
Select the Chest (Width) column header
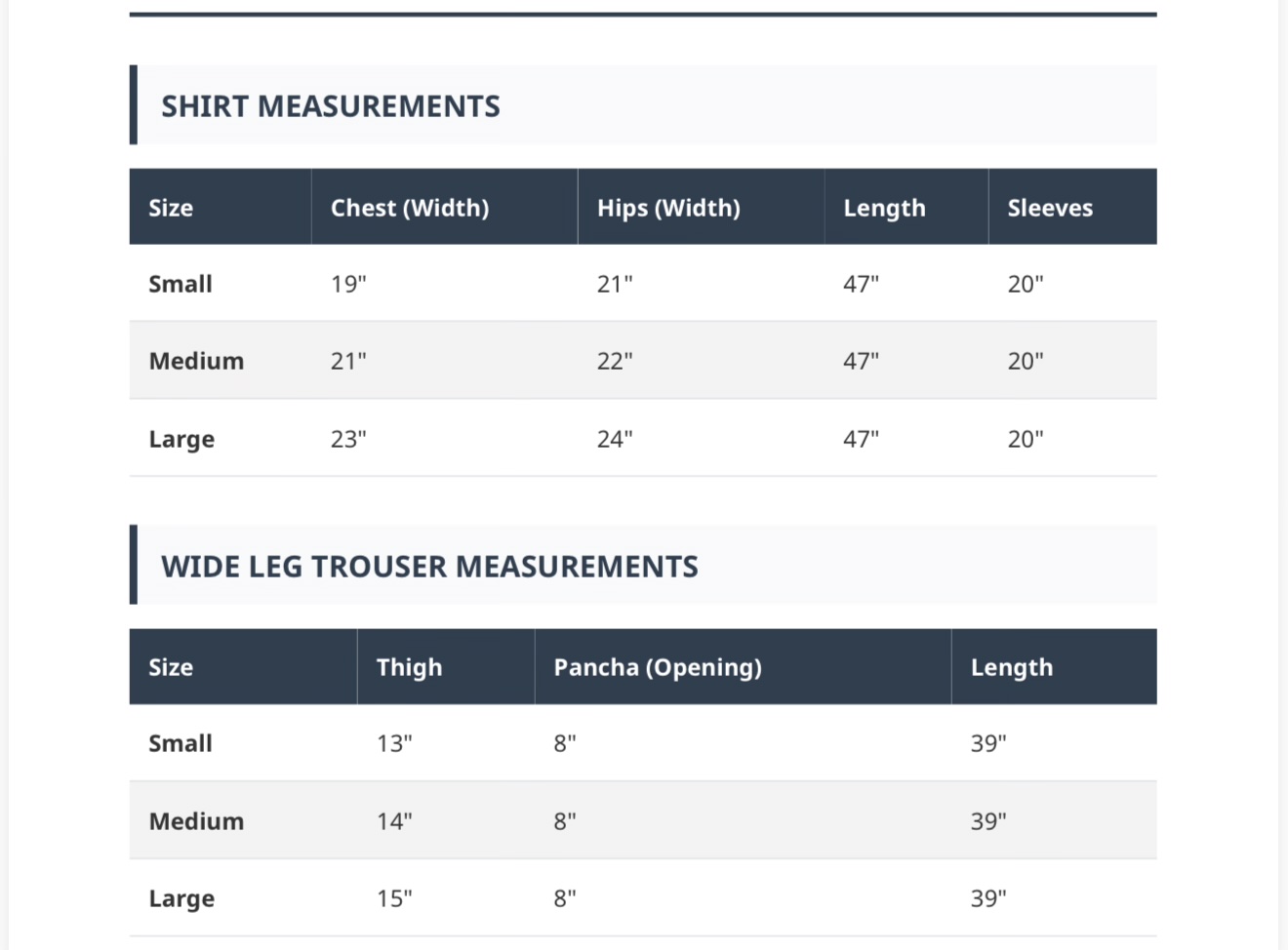coord(410,207)
